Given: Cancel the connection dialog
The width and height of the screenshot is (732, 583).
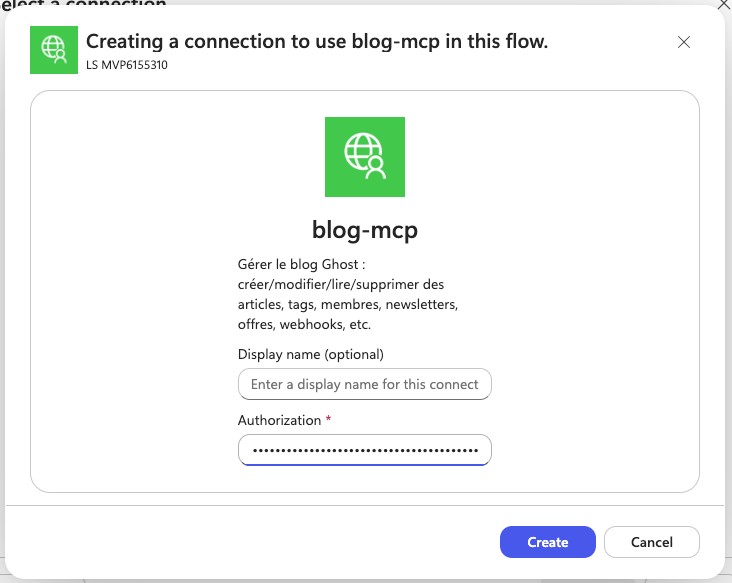Looking at the screenshot, I should click(x=652, y=542).
